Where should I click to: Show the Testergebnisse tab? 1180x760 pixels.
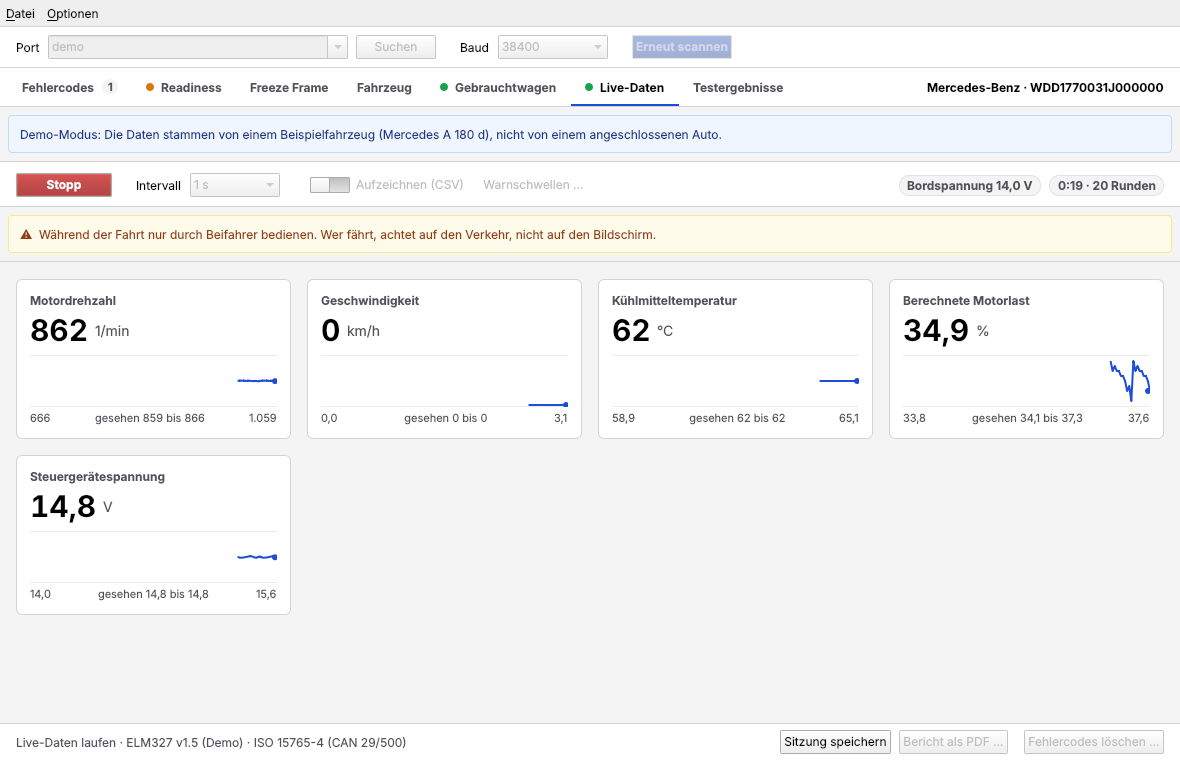click(738, 87)
